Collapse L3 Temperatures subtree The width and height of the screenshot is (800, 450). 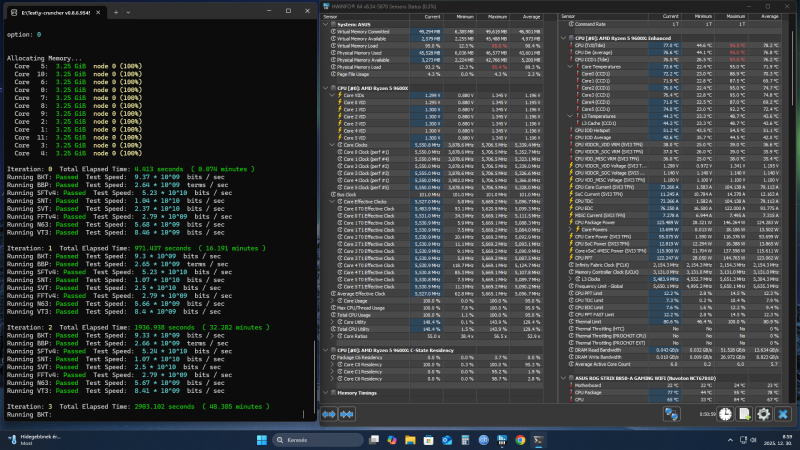(570, 116)
